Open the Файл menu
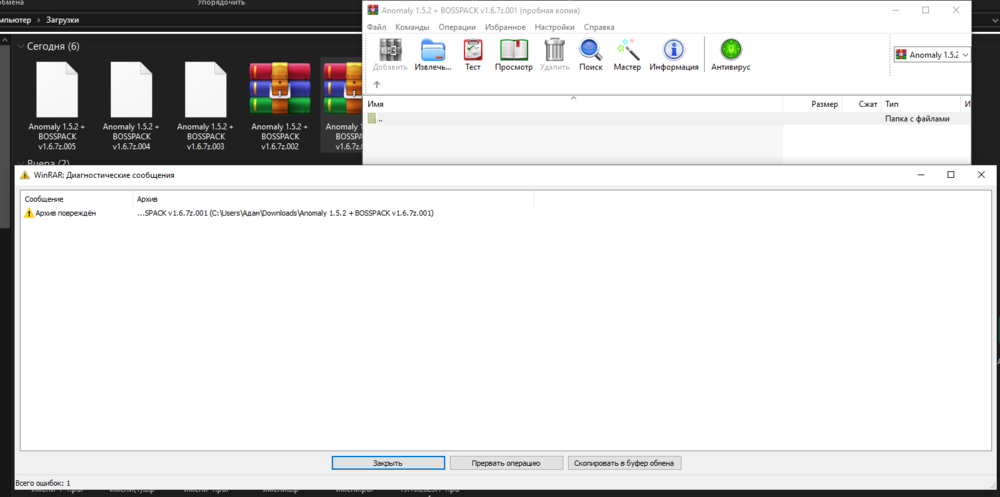 pos(376,27)
